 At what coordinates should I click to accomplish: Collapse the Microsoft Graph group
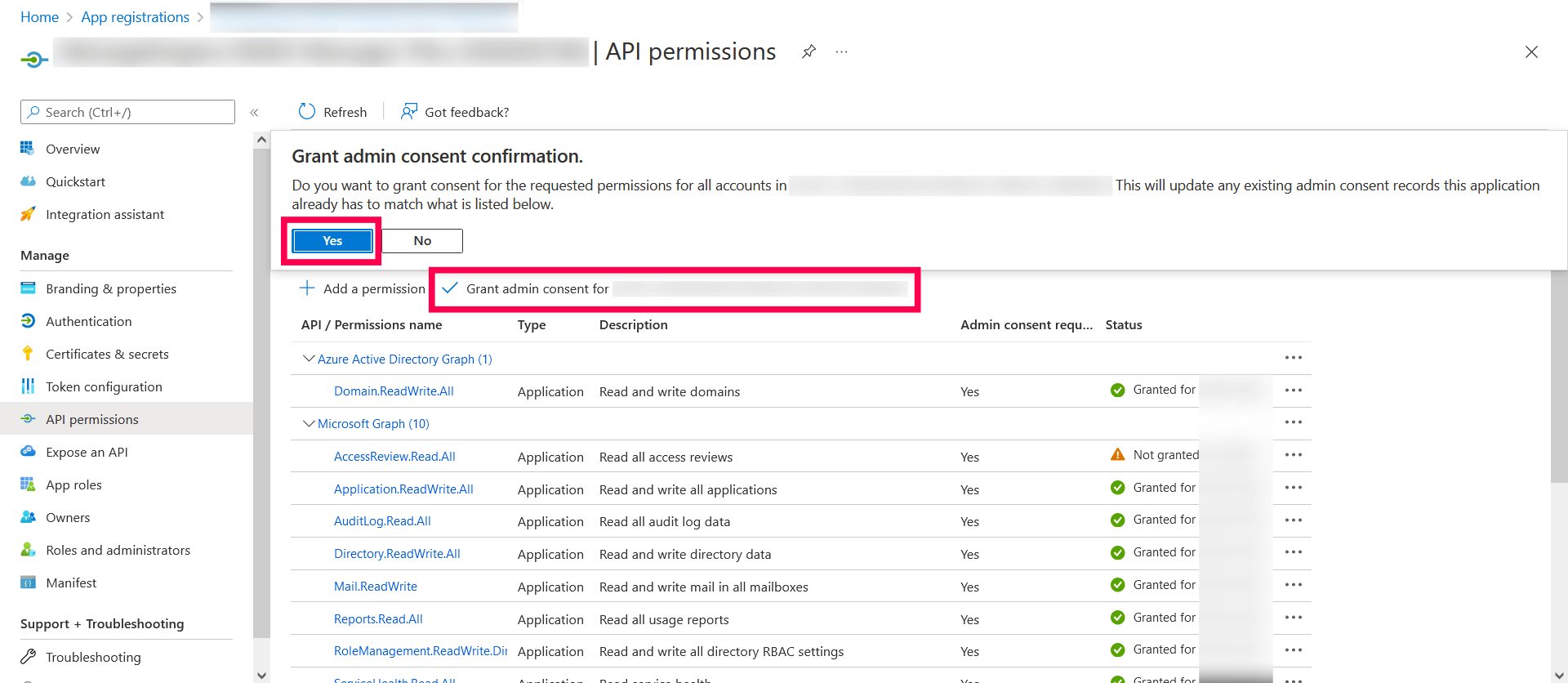click(x=309, y=423)
